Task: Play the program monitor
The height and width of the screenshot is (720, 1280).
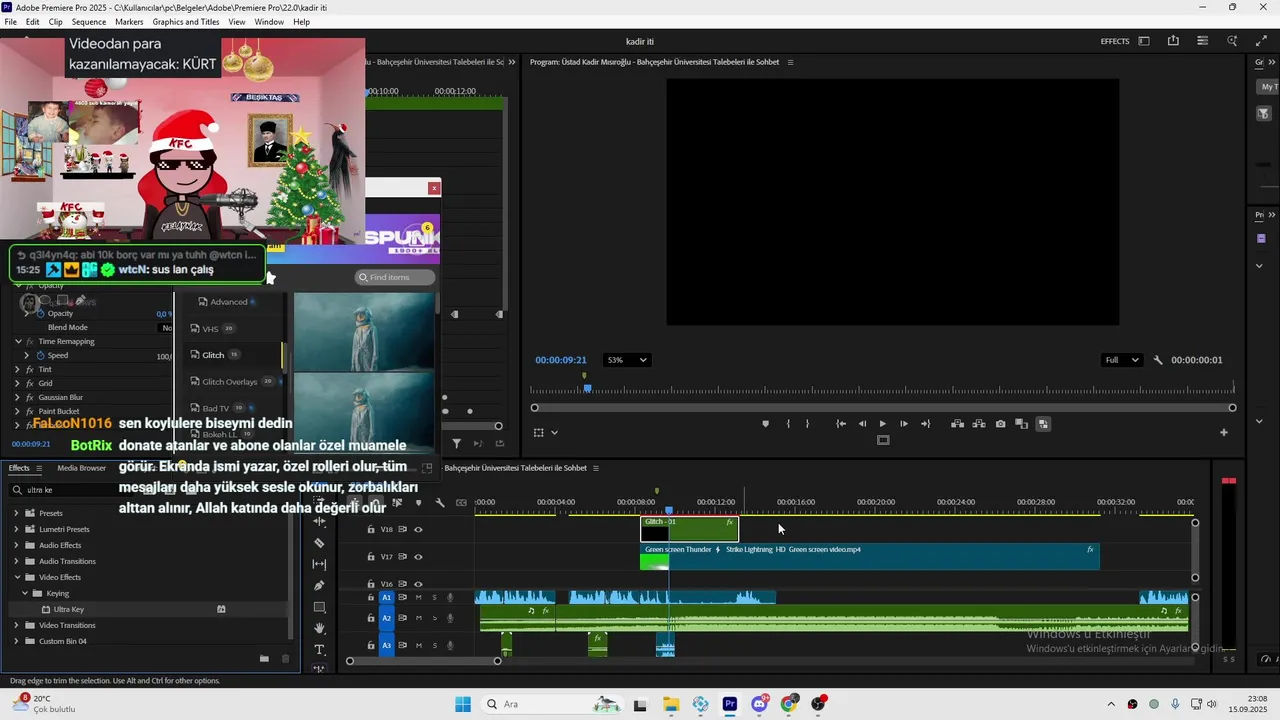Action: (883, 424)
